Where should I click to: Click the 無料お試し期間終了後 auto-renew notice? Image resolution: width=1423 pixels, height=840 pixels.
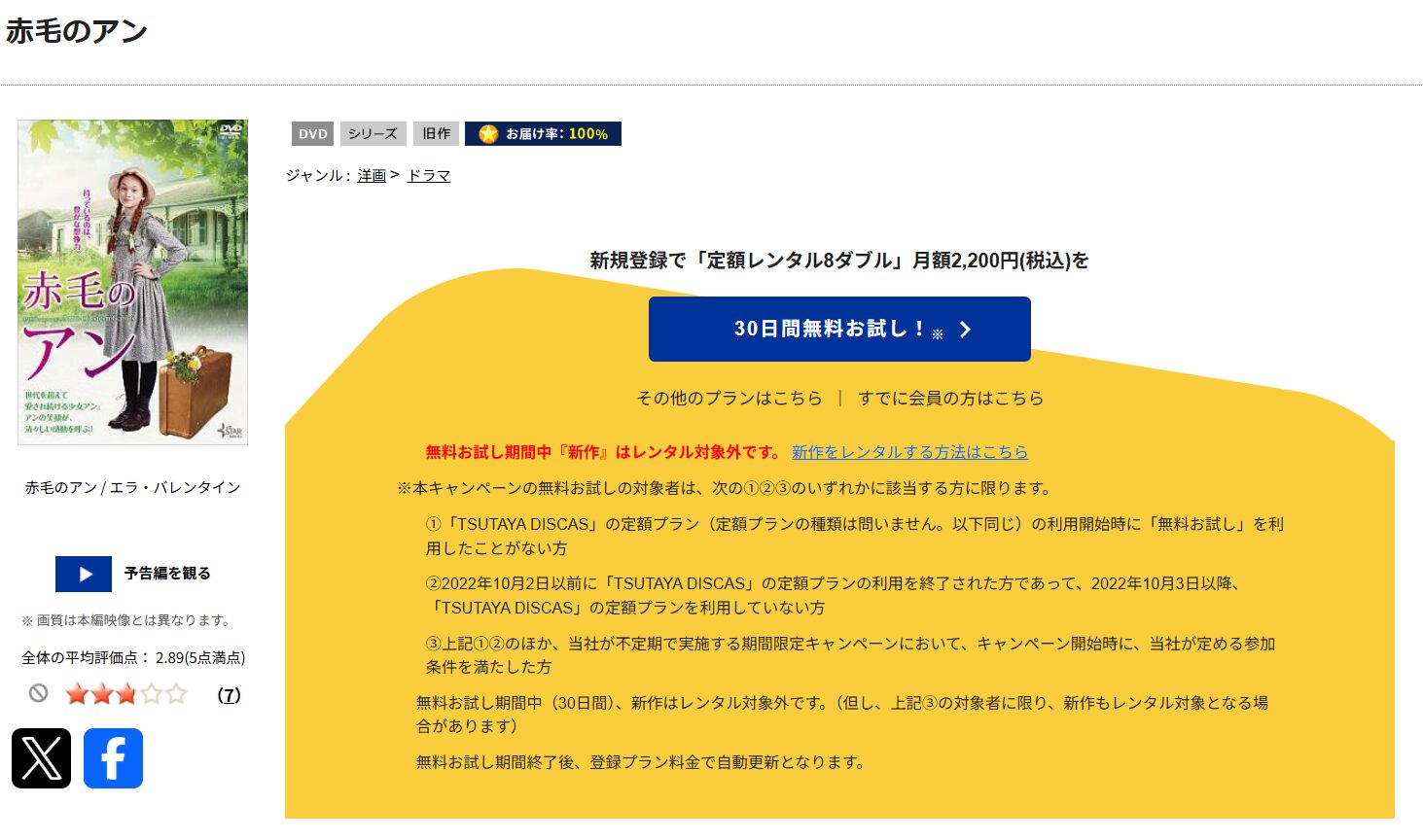point(640,762)
